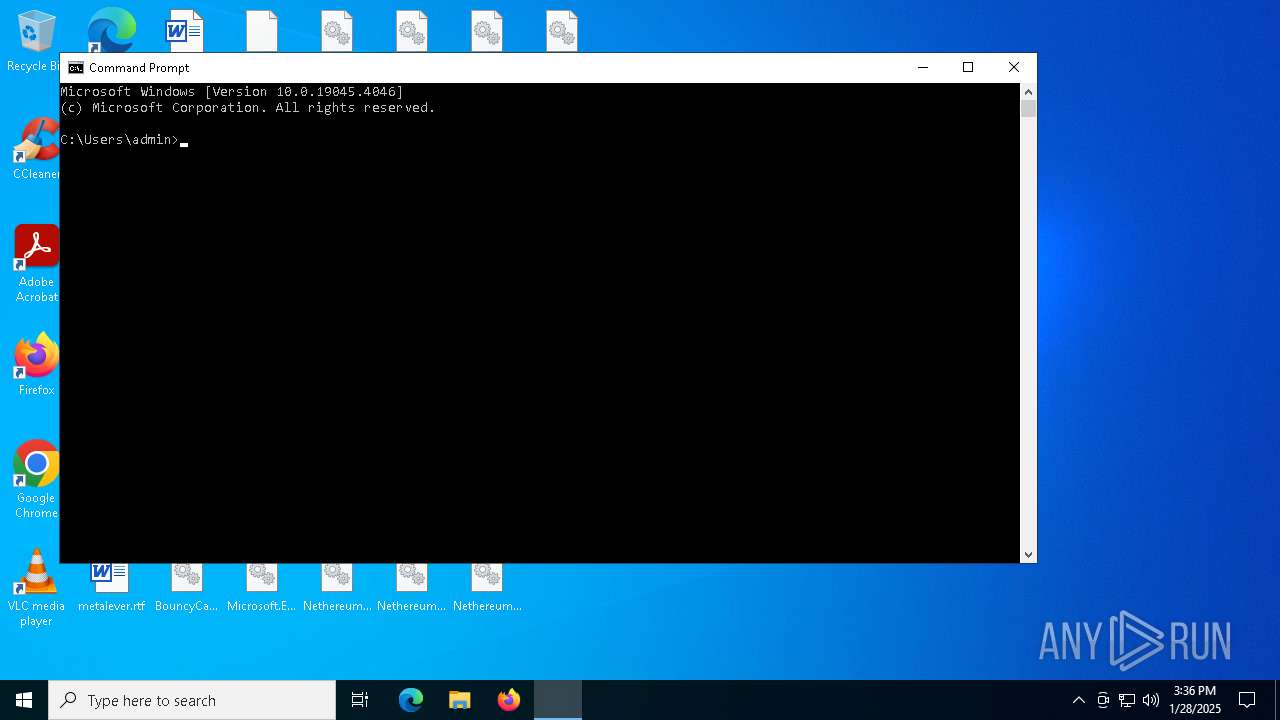The height and width of the screenshot is (720, 1280).
Task: Open the Recycle Bin desktop icon
Action: pos(35,40)
